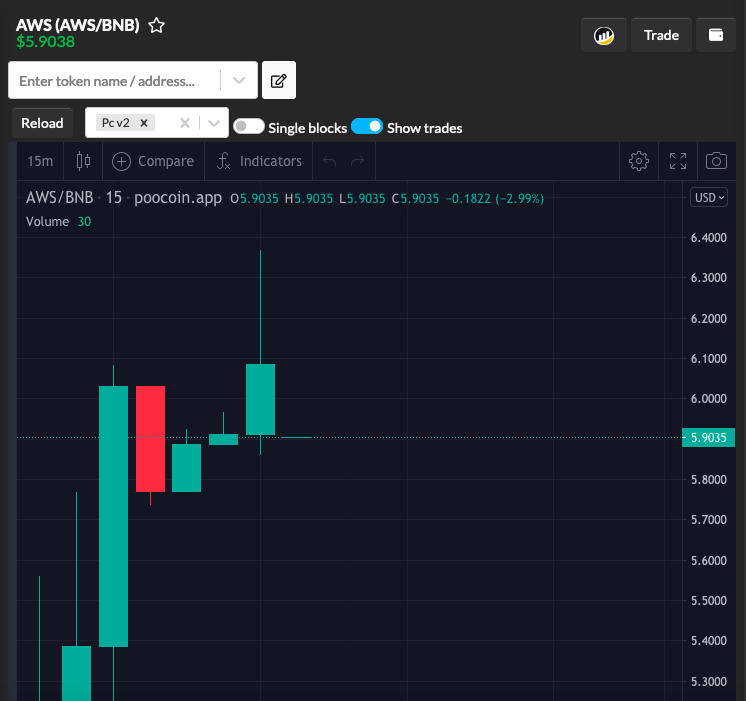Screen dimensions: 746x701
Task: Click the Reload button
Action: click(x=42, y=123)
